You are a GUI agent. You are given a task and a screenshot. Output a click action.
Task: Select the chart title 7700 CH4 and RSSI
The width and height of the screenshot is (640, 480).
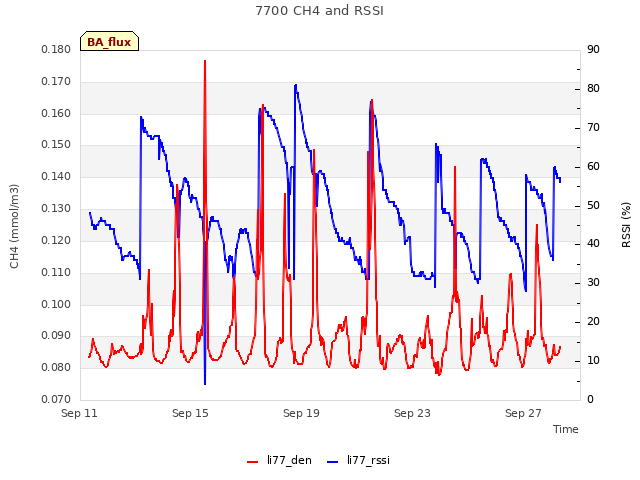[320, 11]
